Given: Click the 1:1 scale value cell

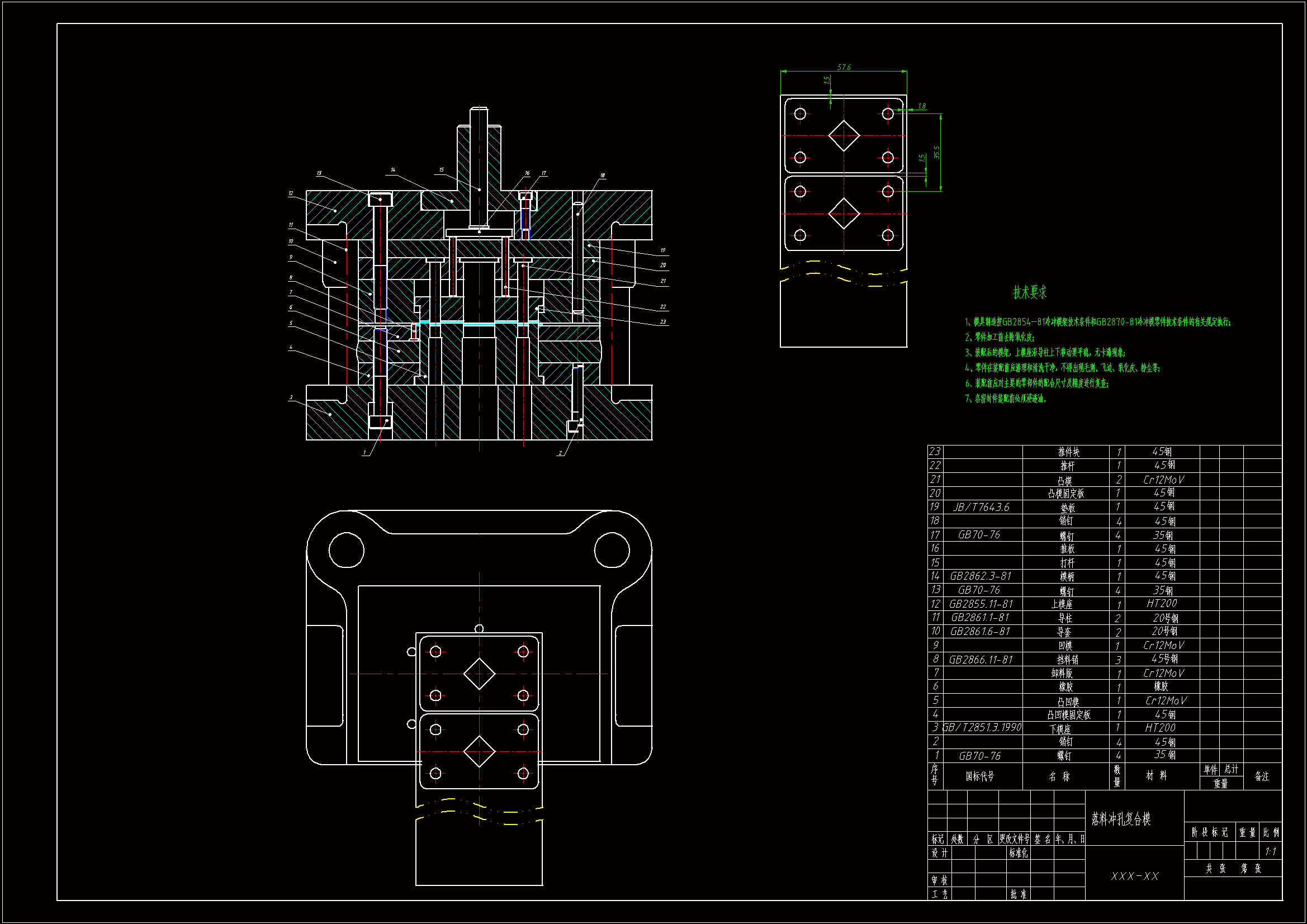Looking at the screenshot, I should [1270, 852].
